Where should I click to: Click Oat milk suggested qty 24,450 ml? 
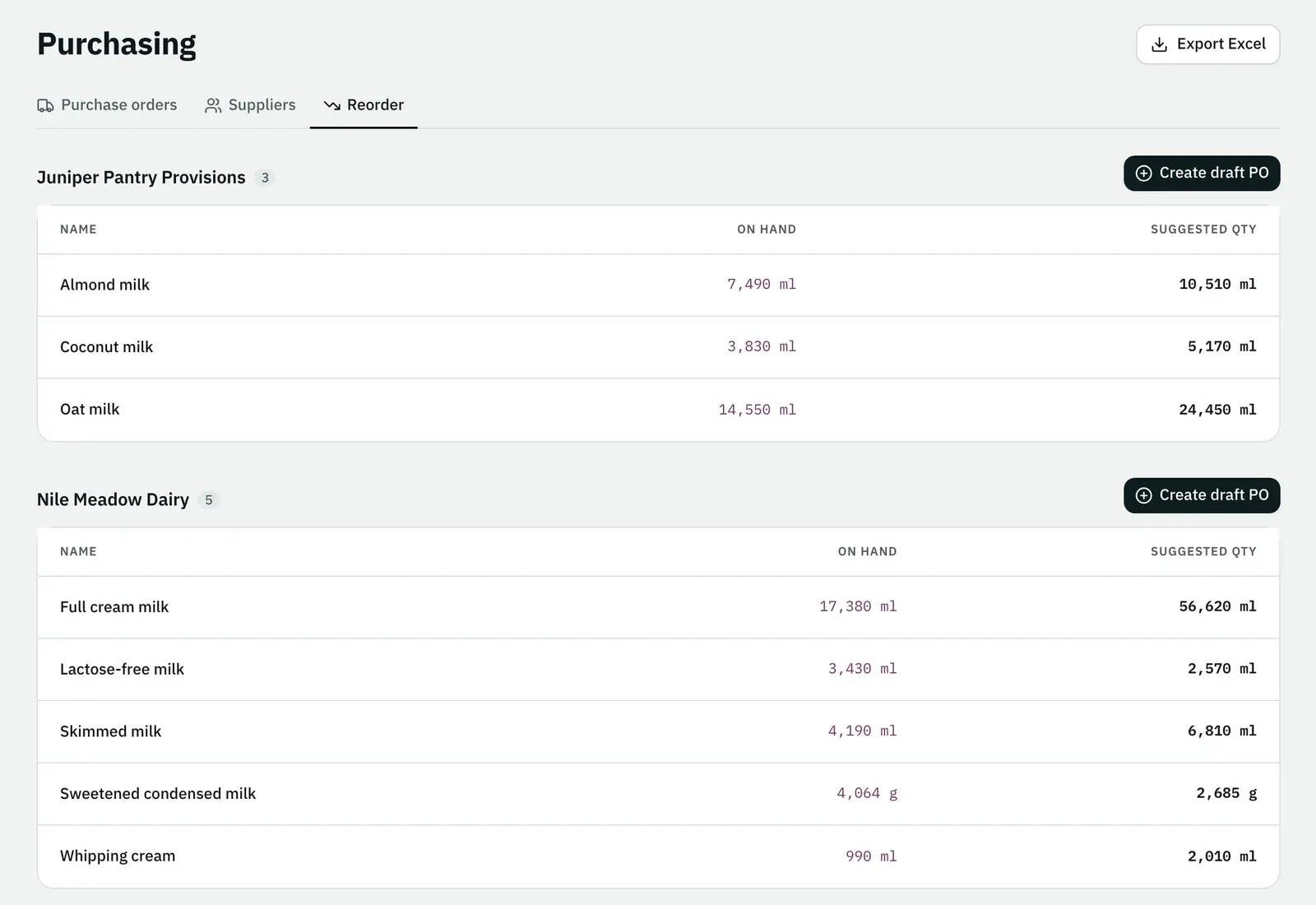pos(1217,410)
